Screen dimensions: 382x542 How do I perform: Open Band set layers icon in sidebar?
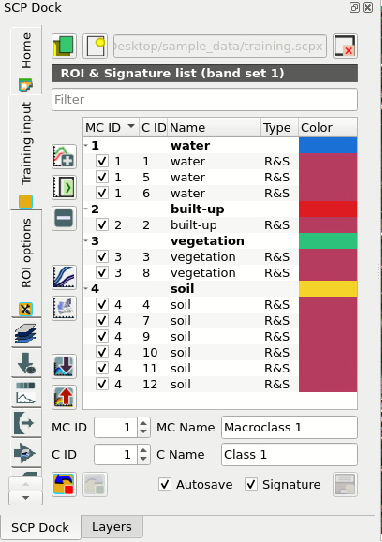[26, 333]
